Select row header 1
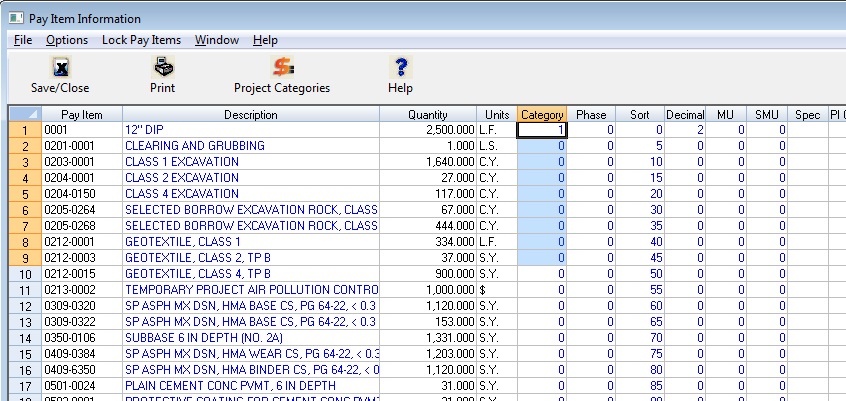Screen dimensions: 846x401 25,130
